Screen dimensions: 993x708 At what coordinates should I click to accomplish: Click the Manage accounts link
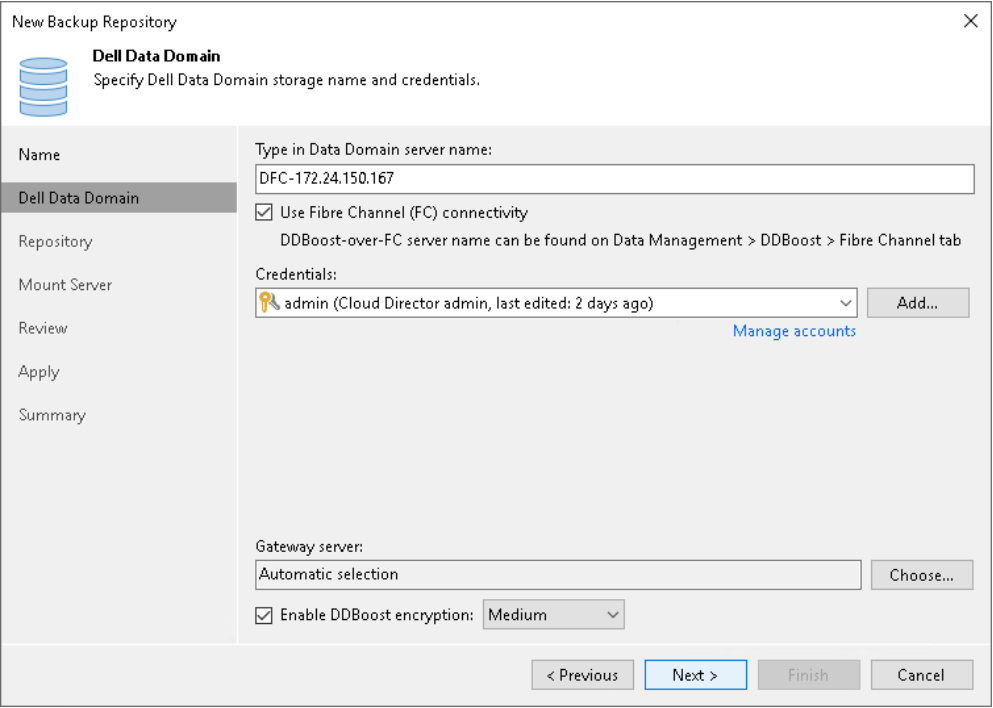794,331
